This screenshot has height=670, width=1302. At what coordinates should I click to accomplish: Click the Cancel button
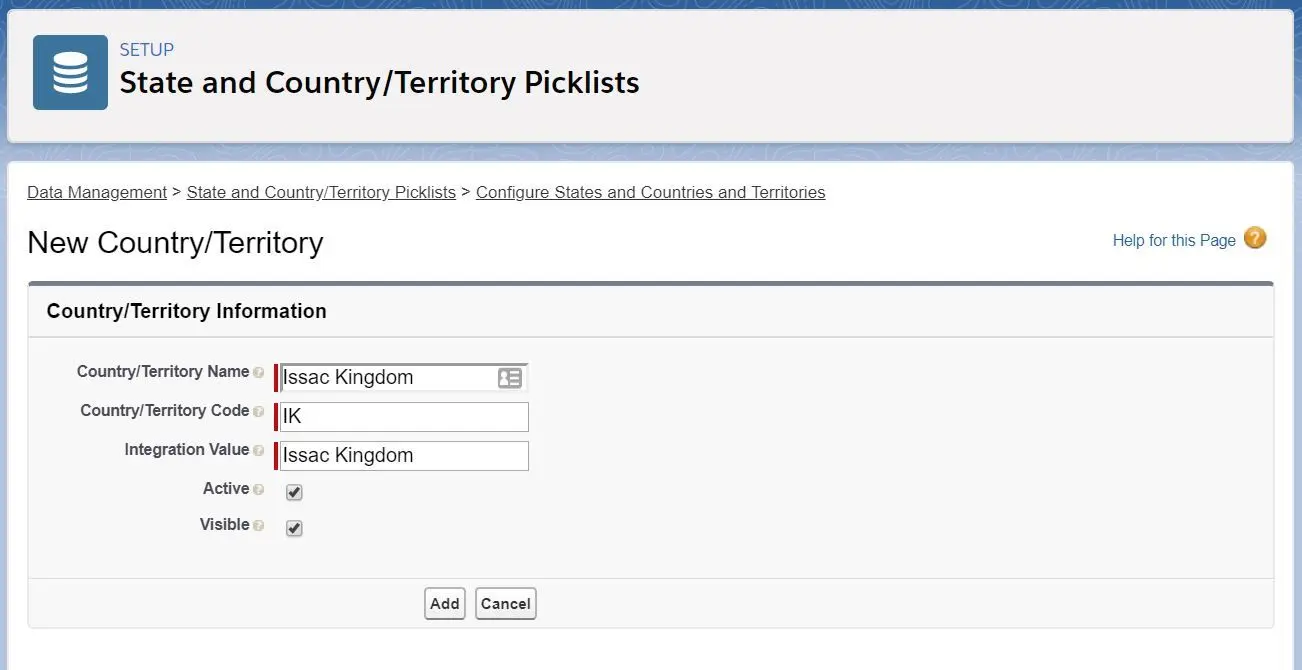coord(506,603)
